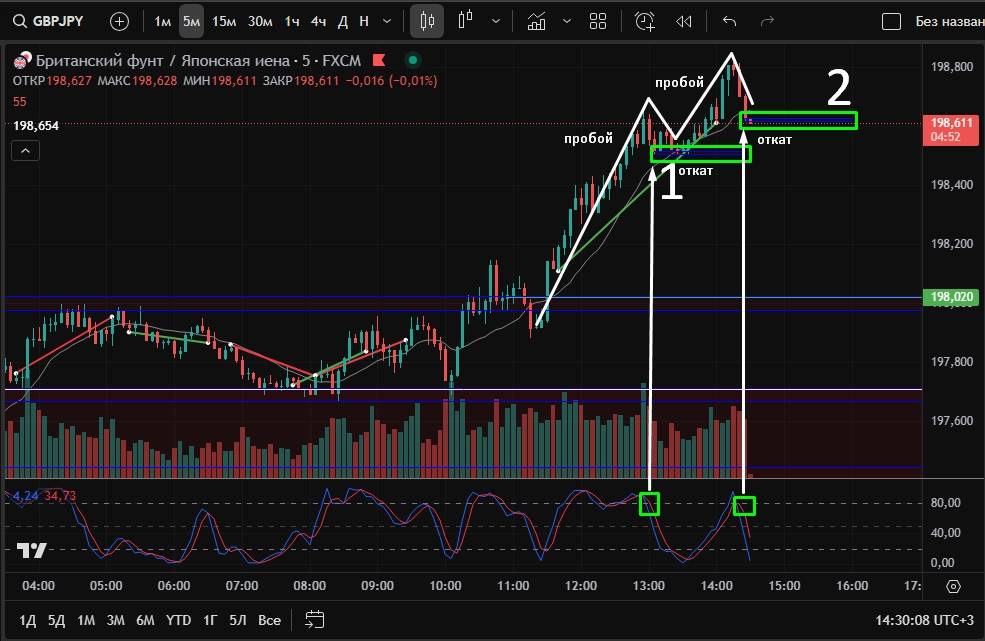Screen dimensions: 985x641
Task: Create an alert with the alarm clock icon
Action: [x=645, y=21]
